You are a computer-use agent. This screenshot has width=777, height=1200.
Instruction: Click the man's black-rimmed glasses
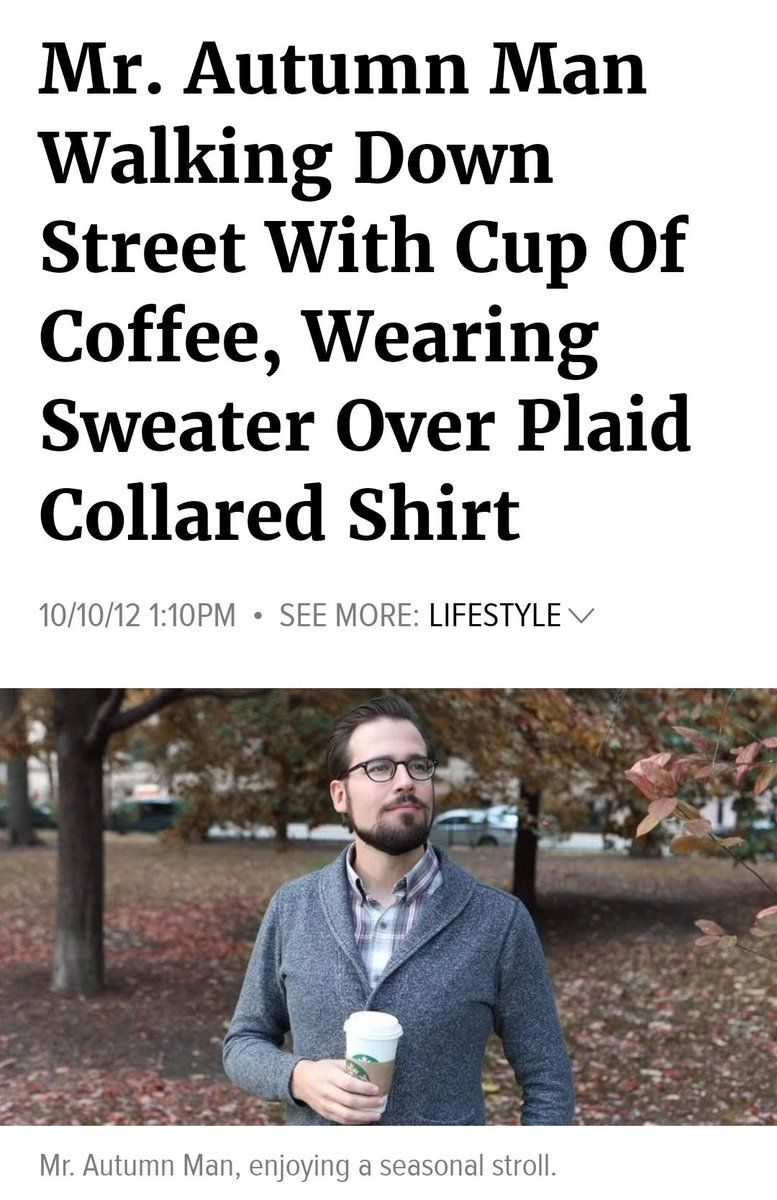[391, 769]
